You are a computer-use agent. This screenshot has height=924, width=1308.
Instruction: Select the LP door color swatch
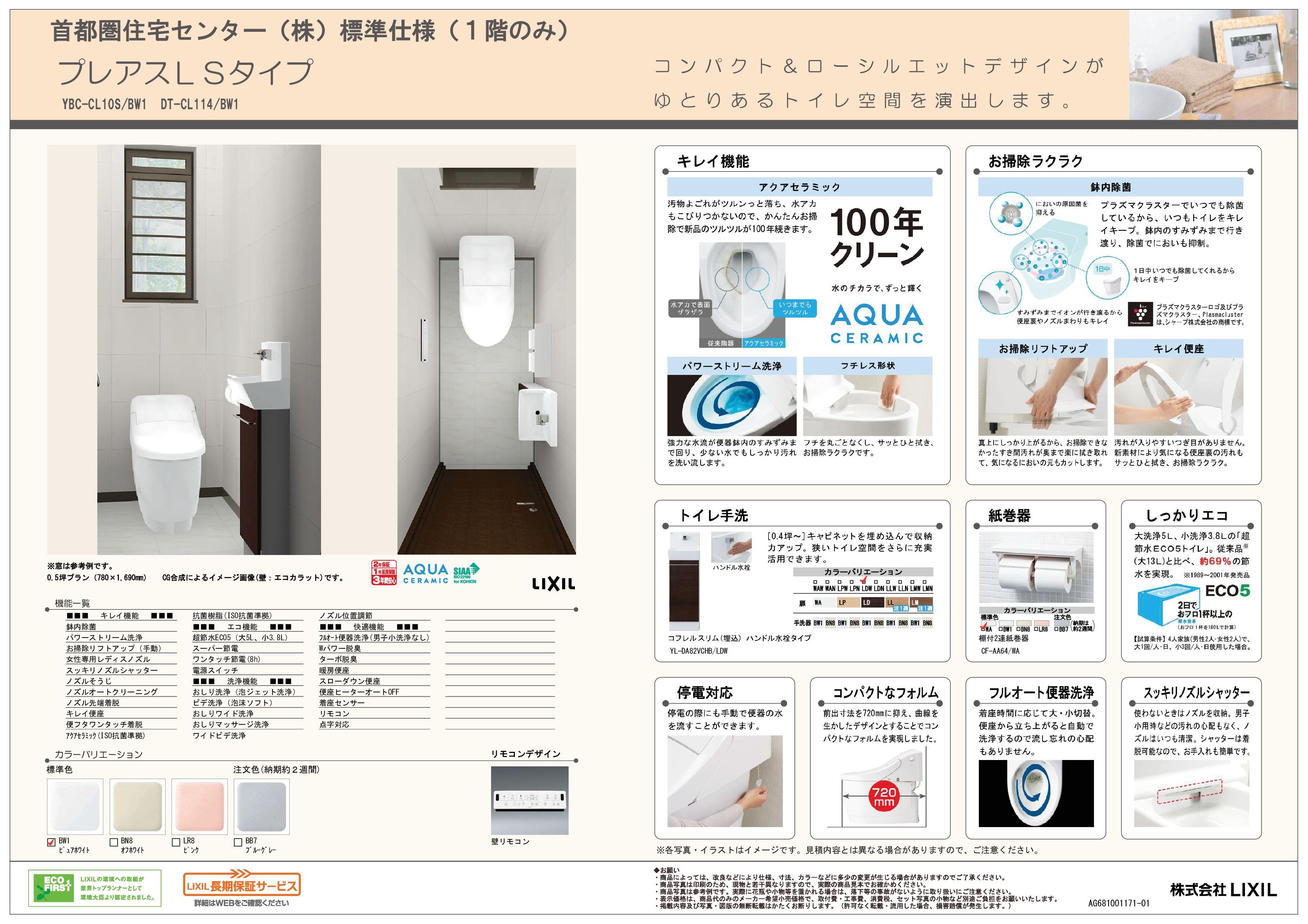pyautogui.click(x=849, y=602)
